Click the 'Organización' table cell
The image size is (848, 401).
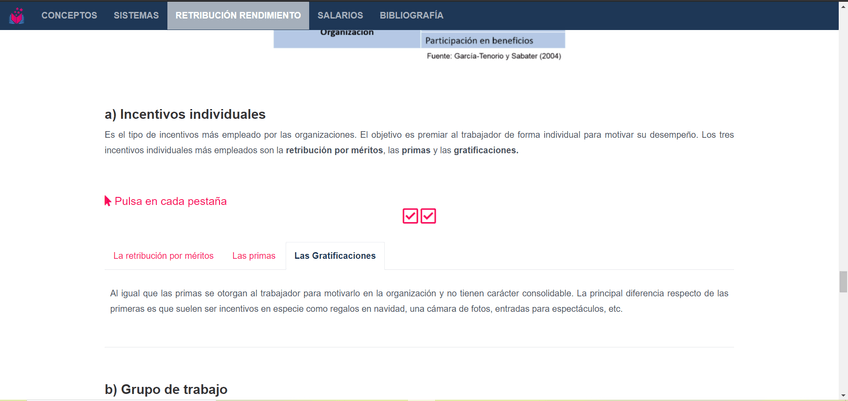click(x=347, y=38)
